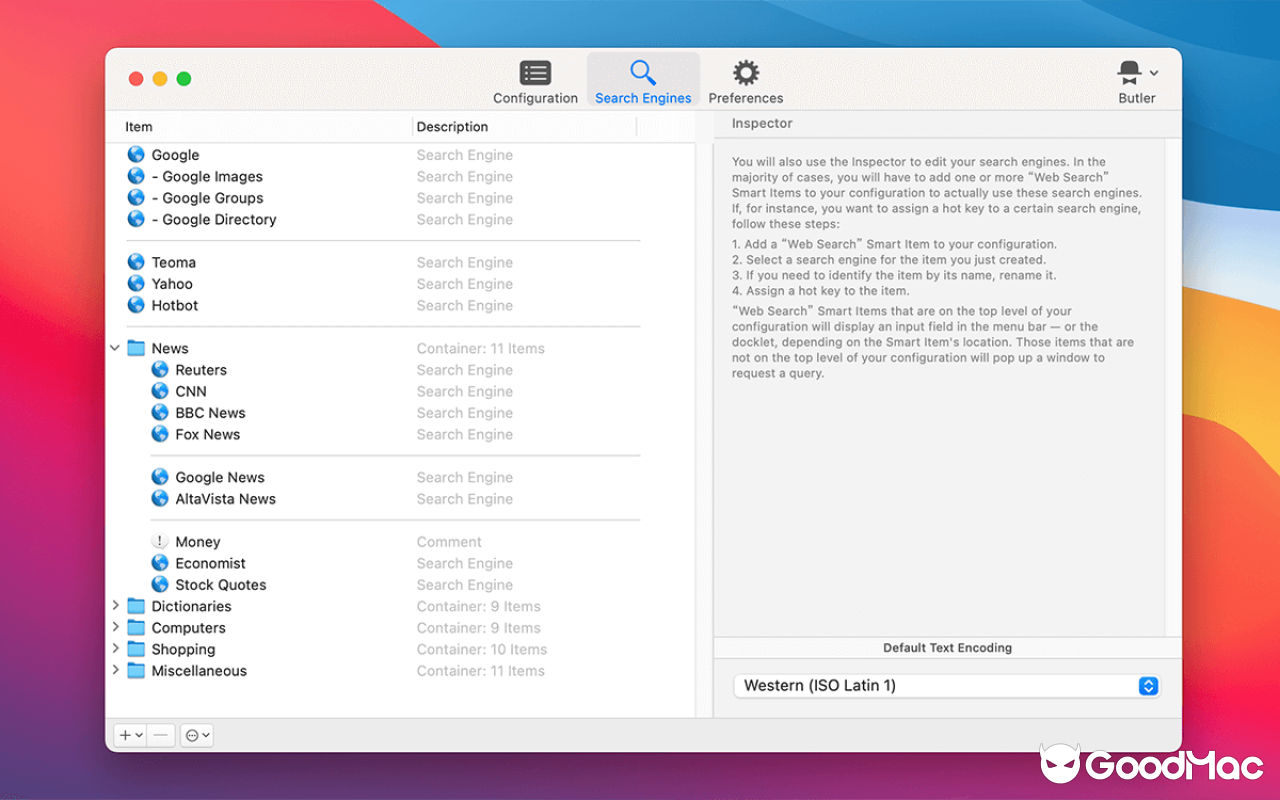This screenshot has height=800, width=1280.
Task: Switch to the Configuration tab
Action: click(535, 80)
